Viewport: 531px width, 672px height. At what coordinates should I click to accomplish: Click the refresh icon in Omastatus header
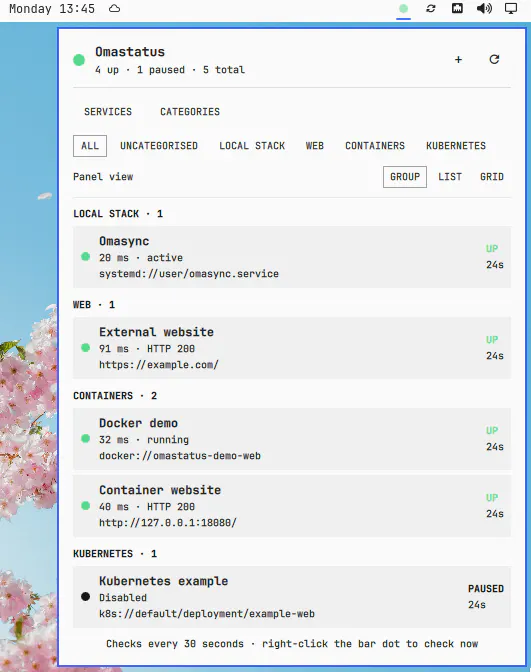point(494,60)
